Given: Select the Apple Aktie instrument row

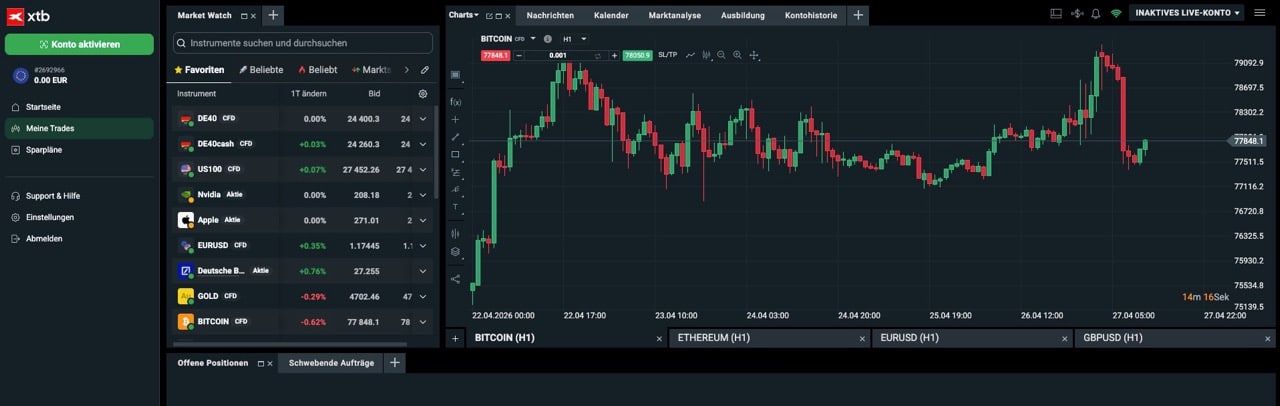Looking at the screenshot, I should pyautogui.click(x=303, y=220).
